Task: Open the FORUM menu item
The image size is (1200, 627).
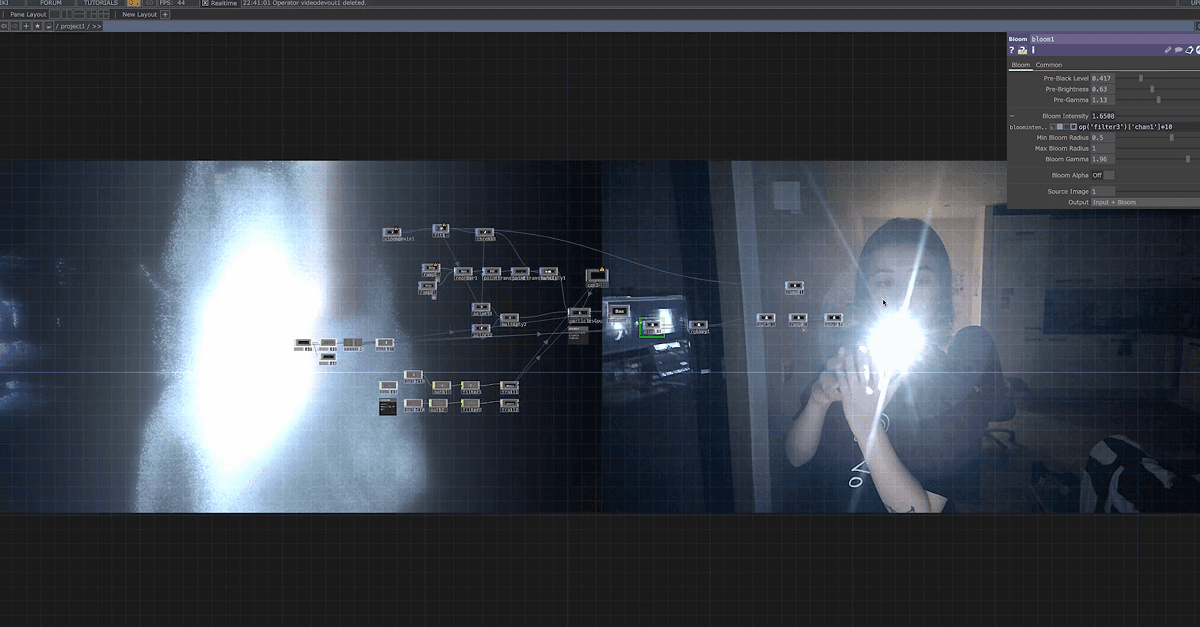Action: pos(51,3)
